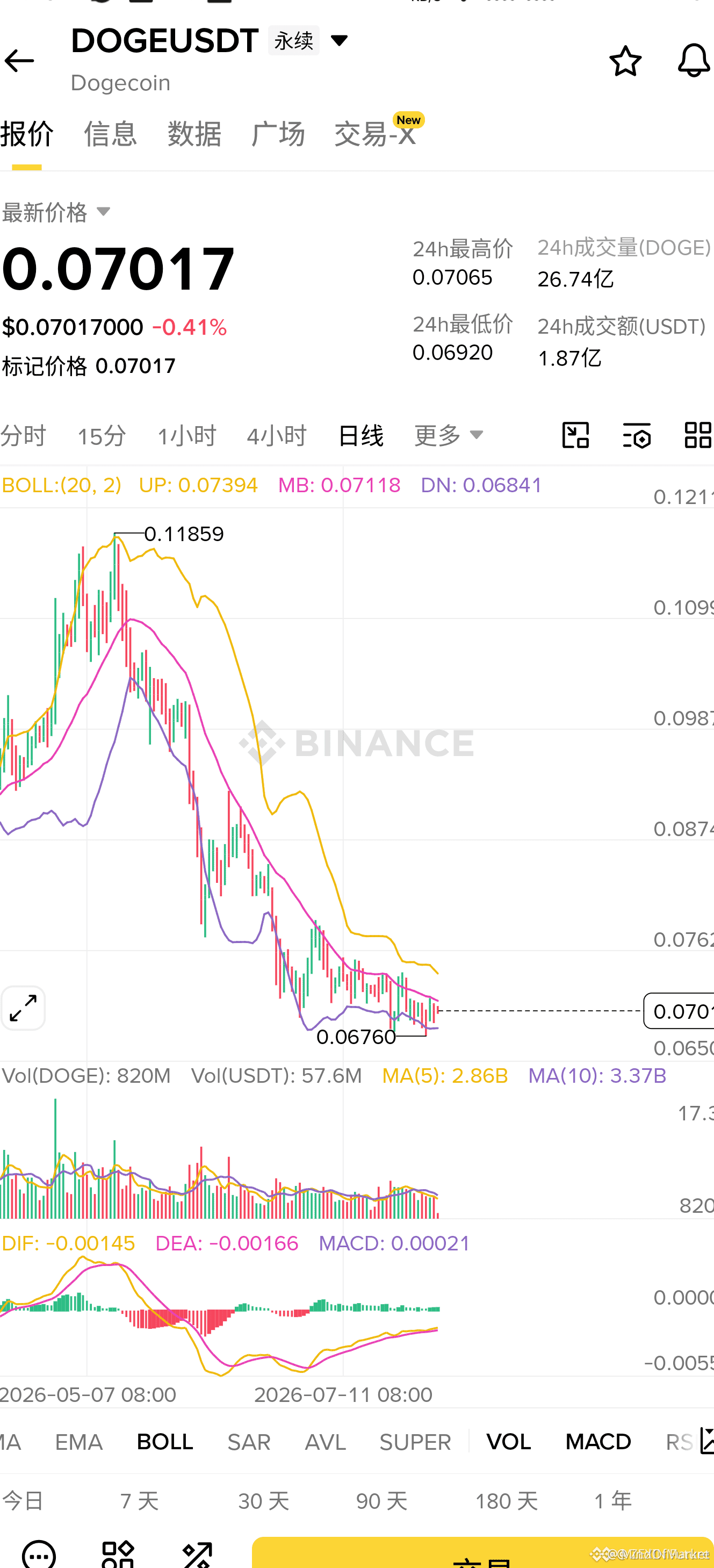Image resolution: width=714 pixels, height=1568 pixels.
Task: Add DOGEUSDT to favorites with the star
Action: pos(625,61)
